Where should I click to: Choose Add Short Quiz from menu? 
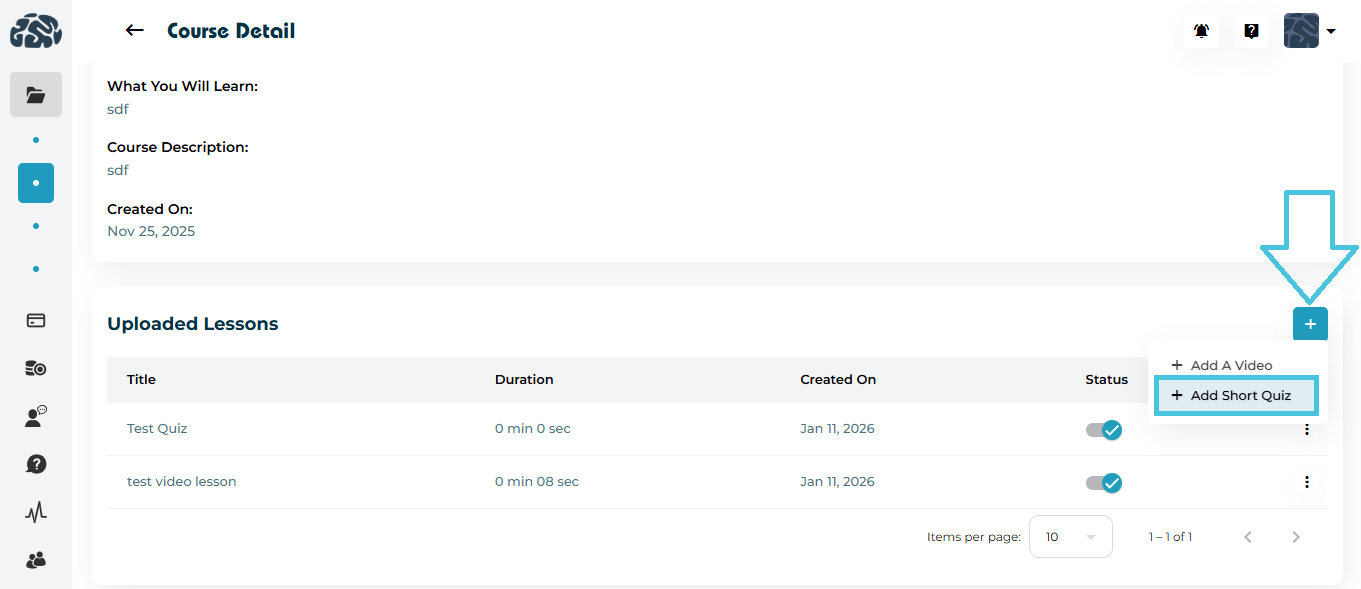pos(1237,396)
